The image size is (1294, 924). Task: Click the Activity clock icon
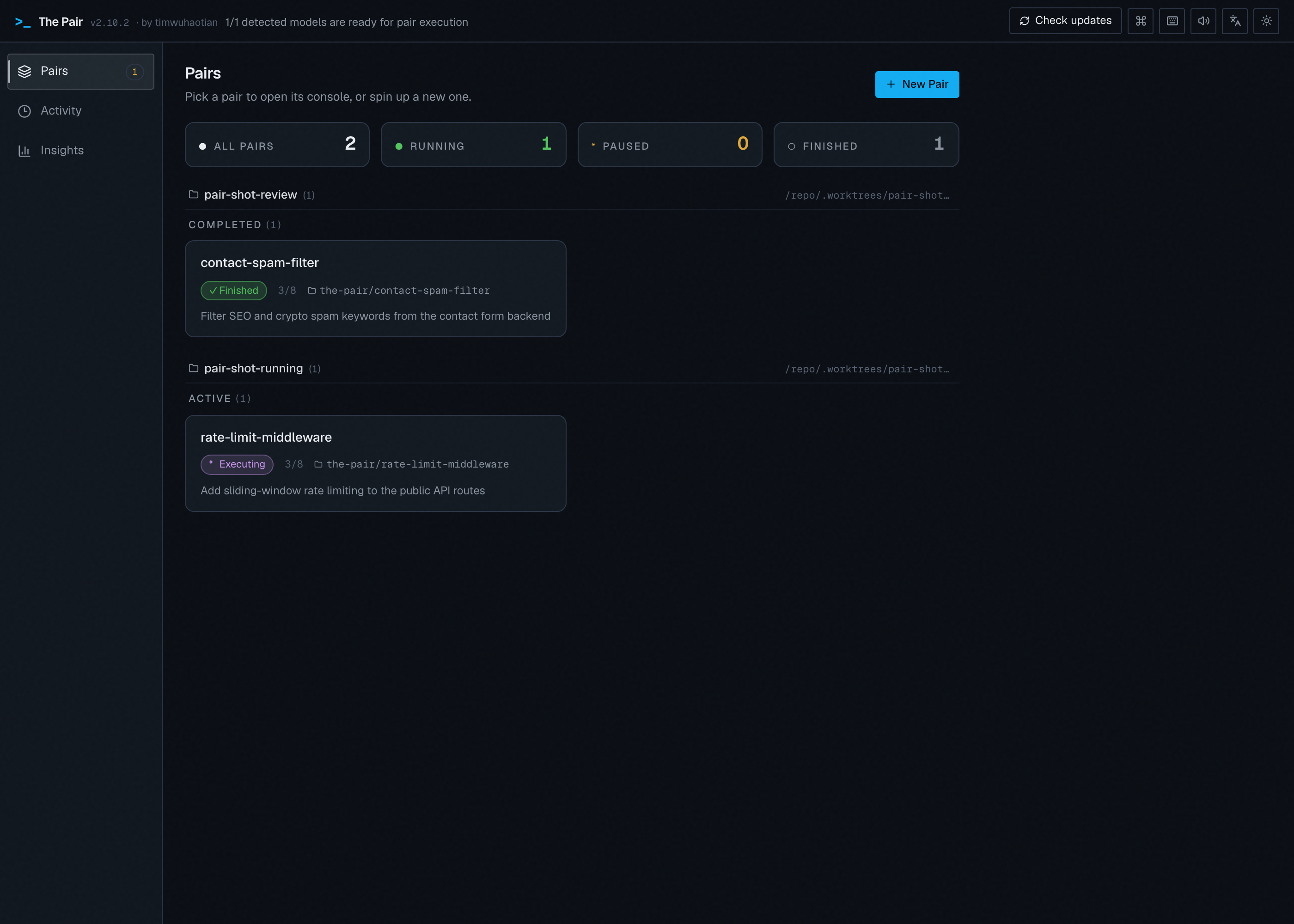(24, 111)
